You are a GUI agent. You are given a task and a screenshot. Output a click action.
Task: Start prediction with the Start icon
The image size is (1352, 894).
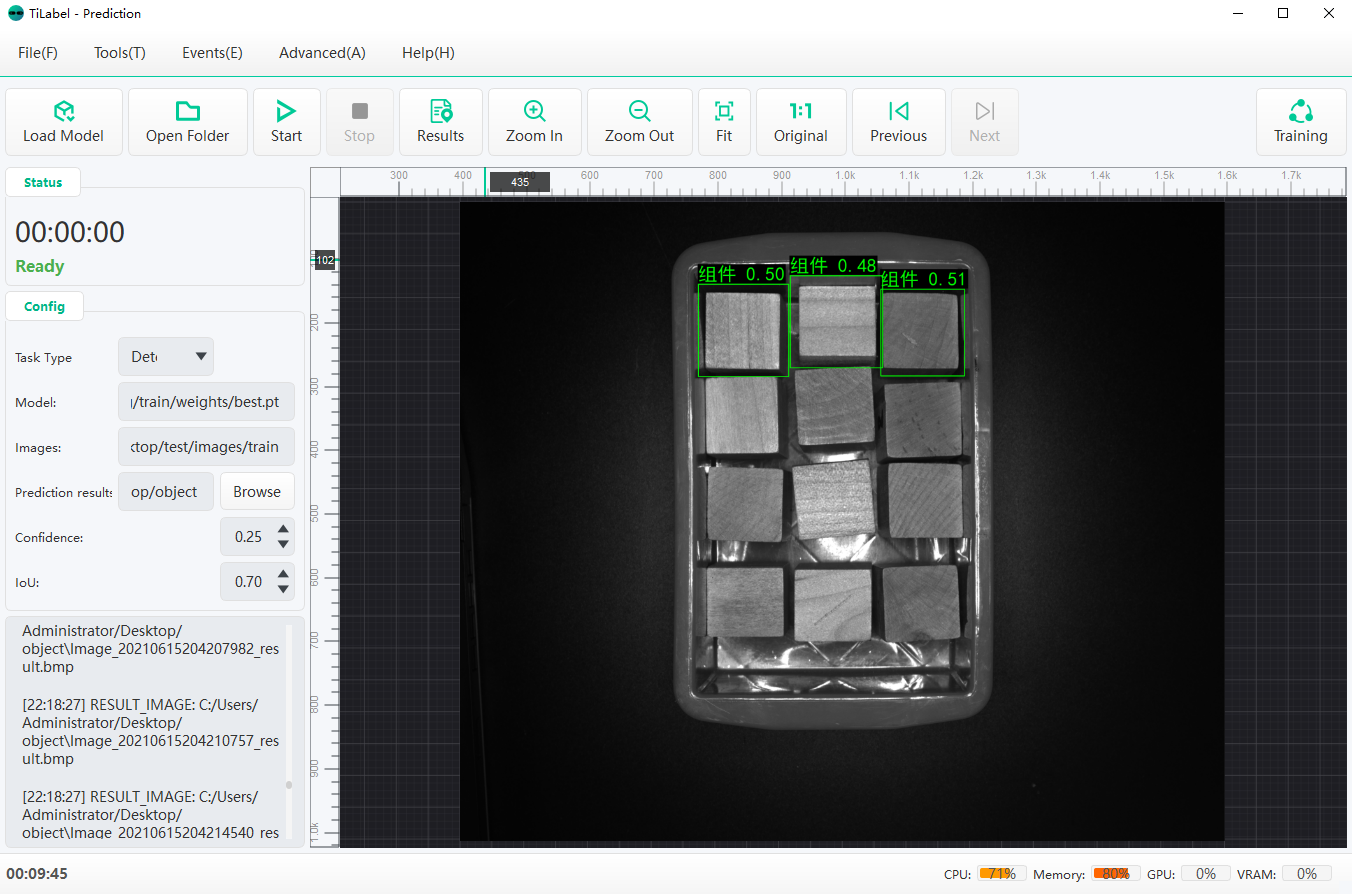pos(286,121)
